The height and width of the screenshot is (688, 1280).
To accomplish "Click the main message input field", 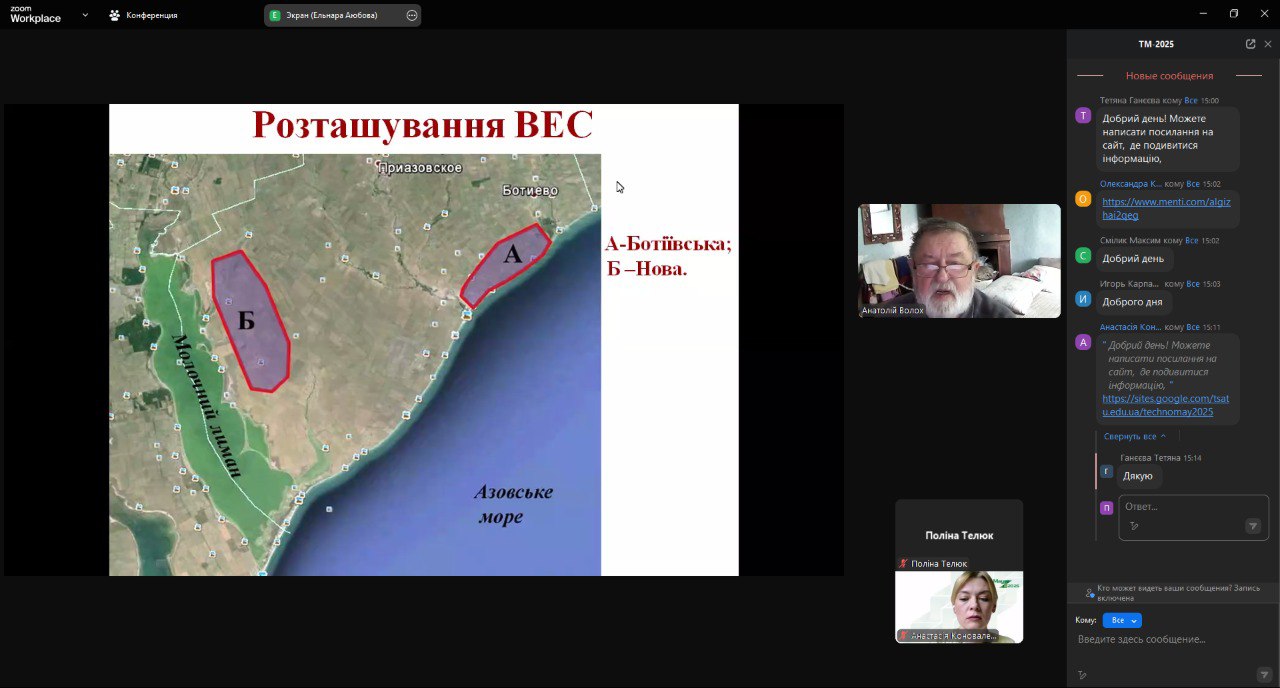I will pos(1172,639).
